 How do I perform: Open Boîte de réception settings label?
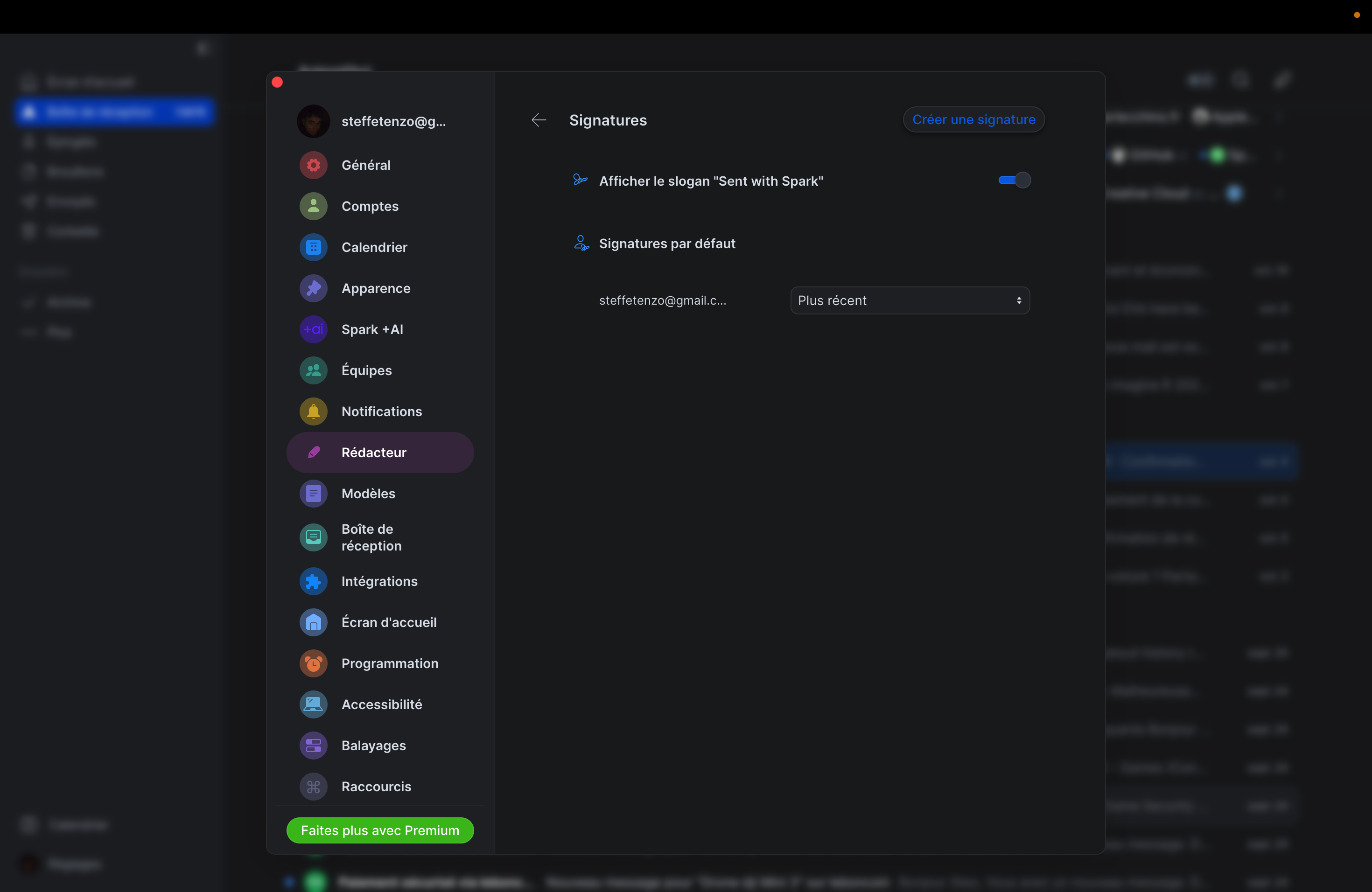click(371, 537)
